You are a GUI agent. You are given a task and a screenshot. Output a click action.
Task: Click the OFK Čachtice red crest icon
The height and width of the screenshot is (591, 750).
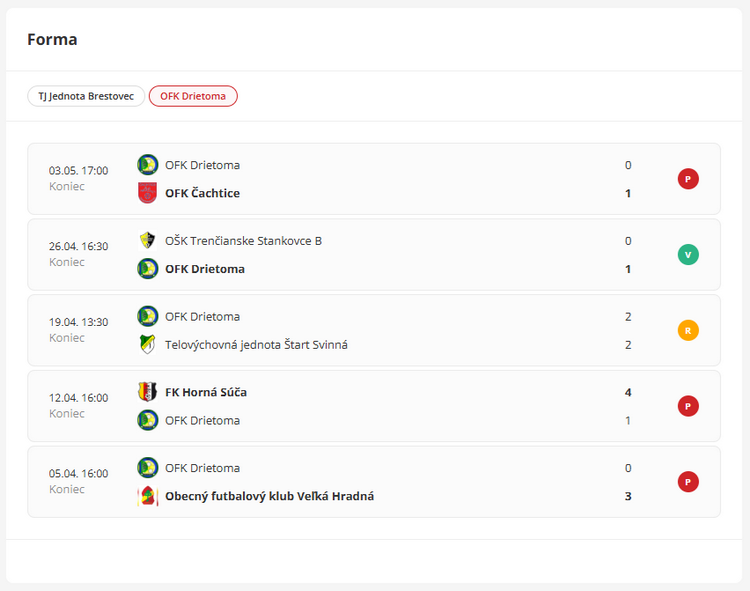click(x=147, y=193)
